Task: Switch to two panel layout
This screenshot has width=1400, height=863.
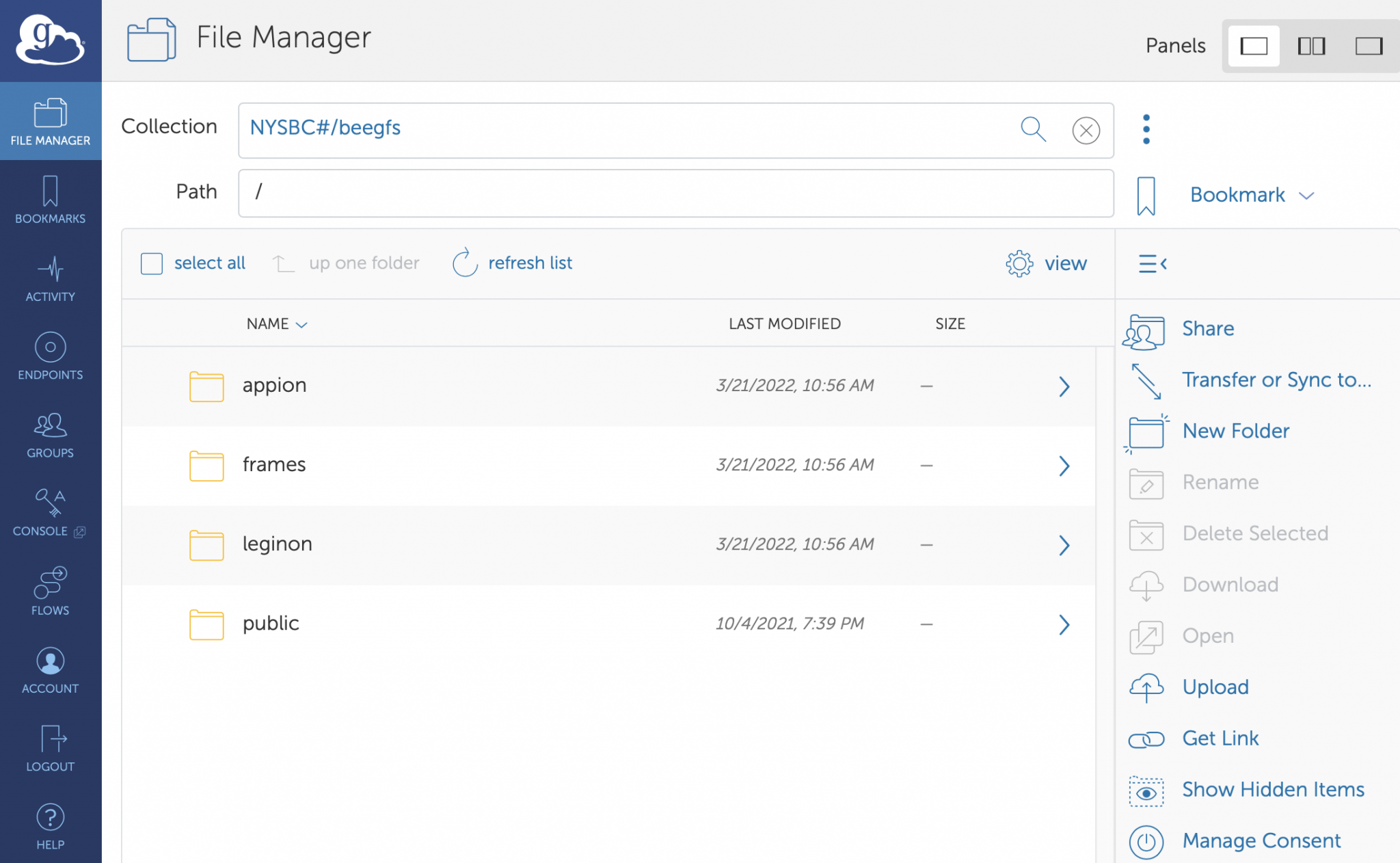Action: click(x=1311, y=46)
